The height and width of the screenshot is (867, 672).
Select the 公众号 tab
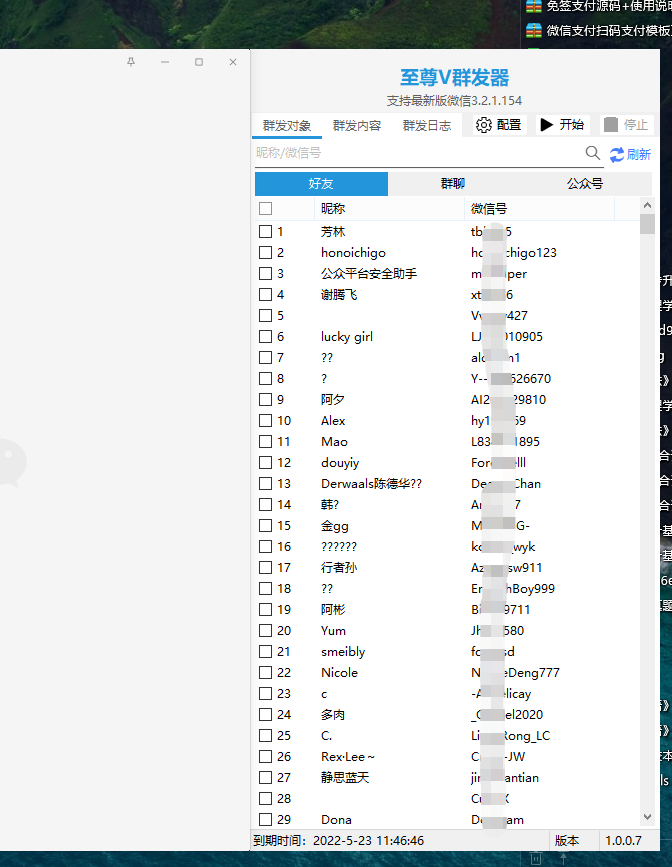pyautogui.click(x=585, y=184)
